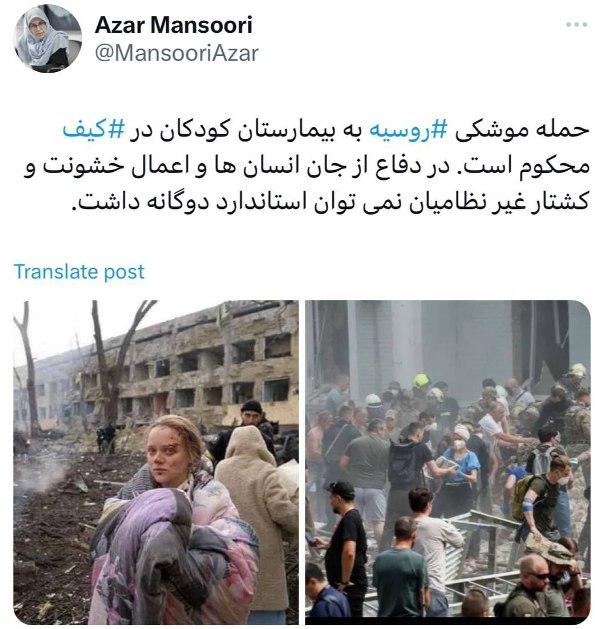The height and width of the screenshot is (629, 595).
Task: Open the #کیف hashtag
Action: [x=93, y=131]
